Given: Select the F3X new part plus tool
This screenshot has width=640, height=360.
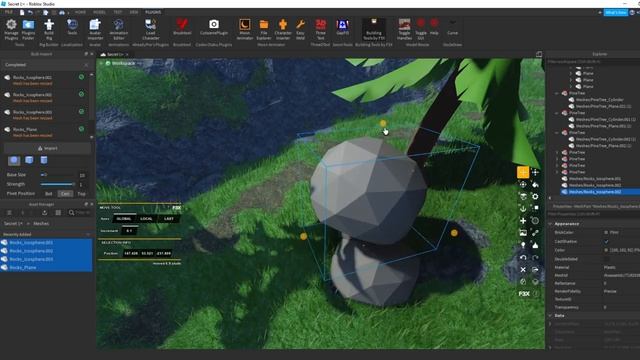Looking at the screenshot, I should pos(523,221).
